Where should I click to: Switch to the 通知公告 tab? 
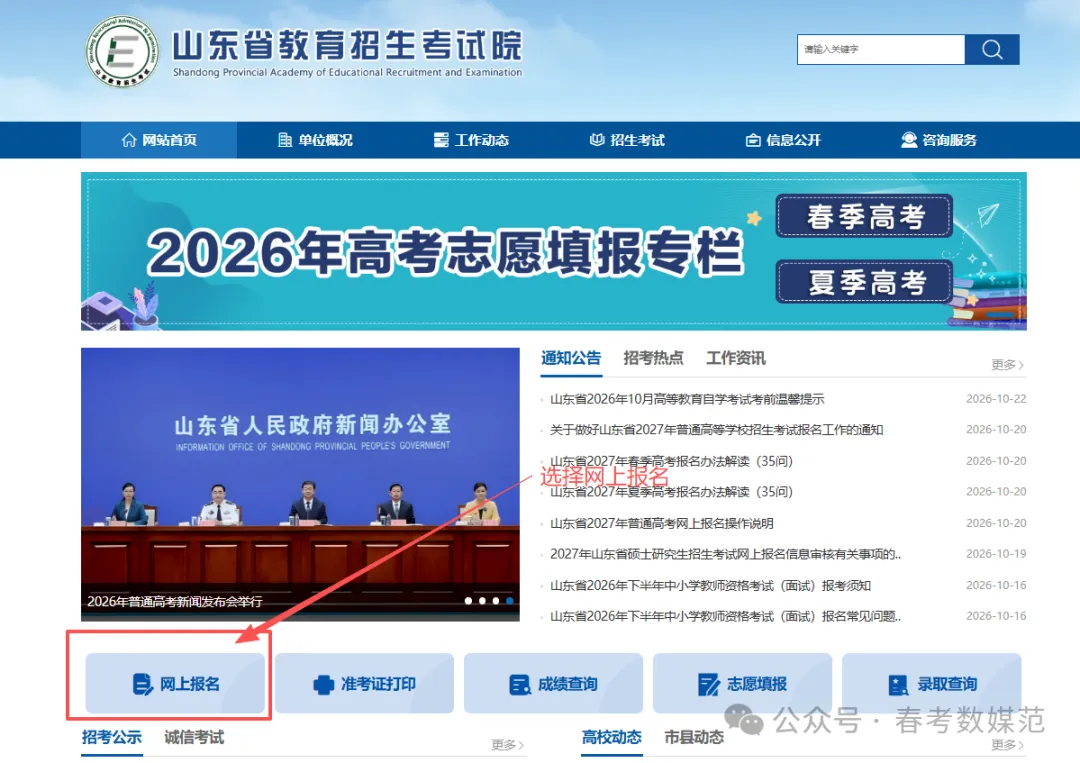tap(571, 358)
